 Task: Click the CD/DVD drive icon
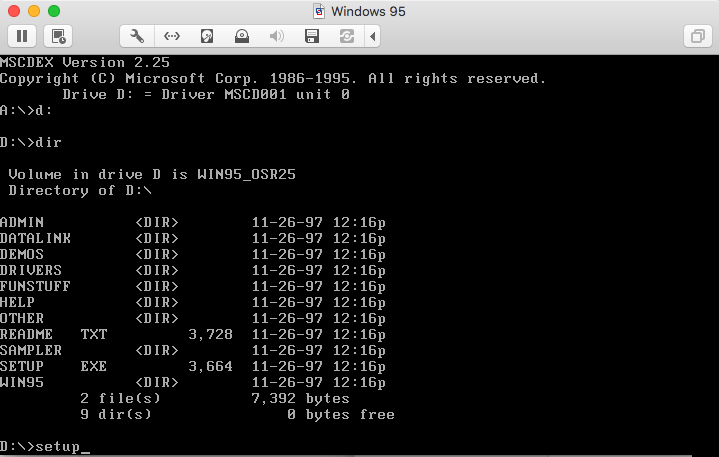click(x=242, y=36)
